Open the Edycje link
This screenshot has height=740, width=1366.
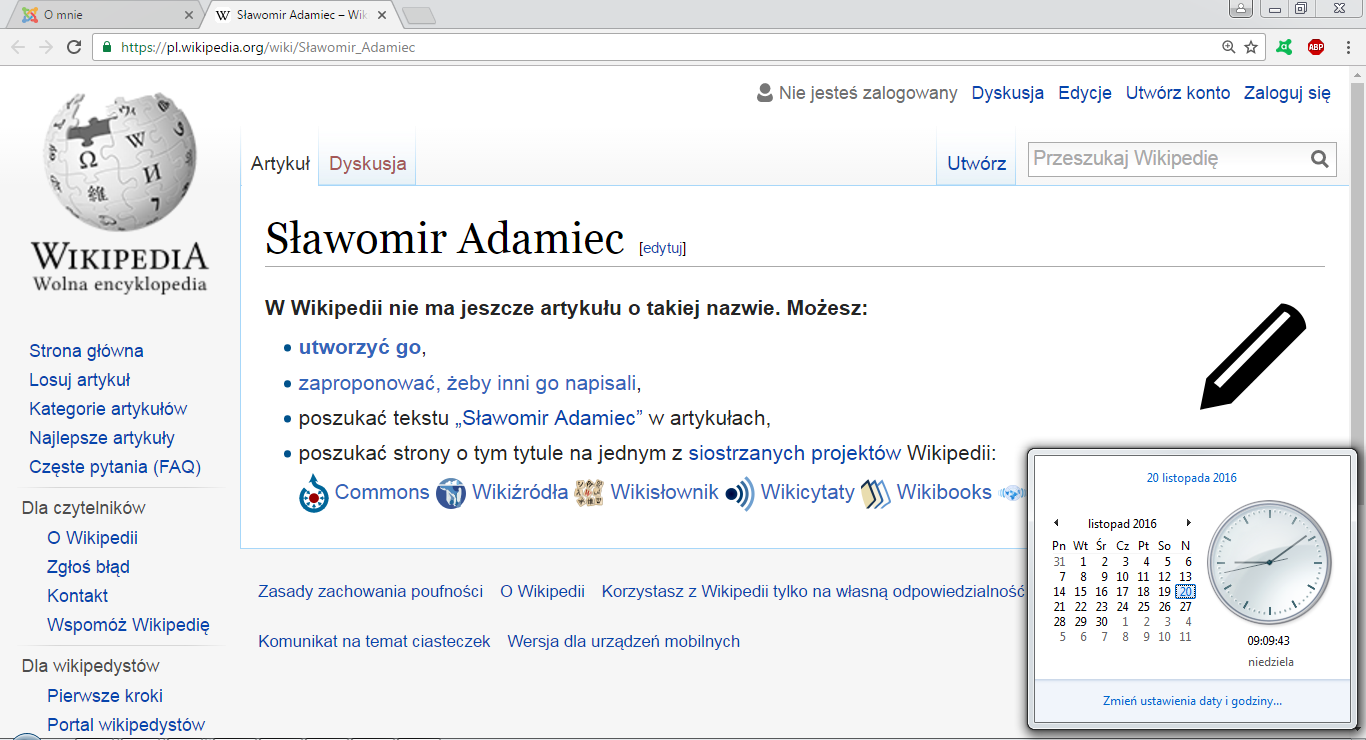(1085, 93)
